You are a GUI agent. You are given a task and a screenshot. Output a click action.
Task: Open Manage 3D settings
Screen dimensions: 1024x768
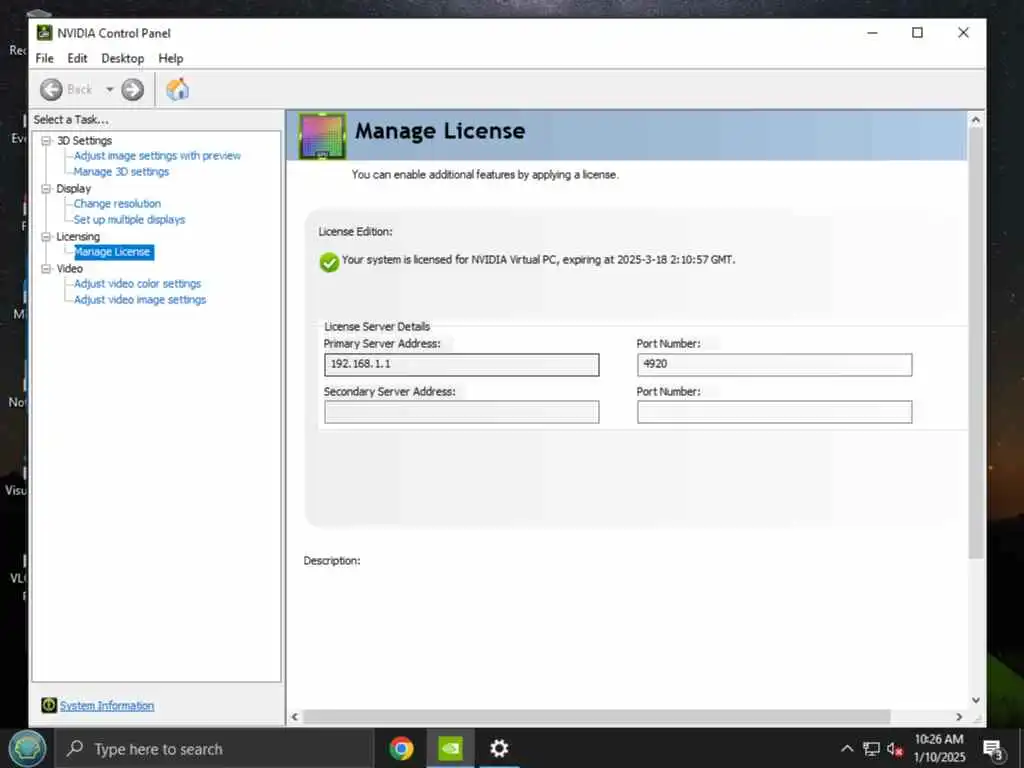click(121, 171)
